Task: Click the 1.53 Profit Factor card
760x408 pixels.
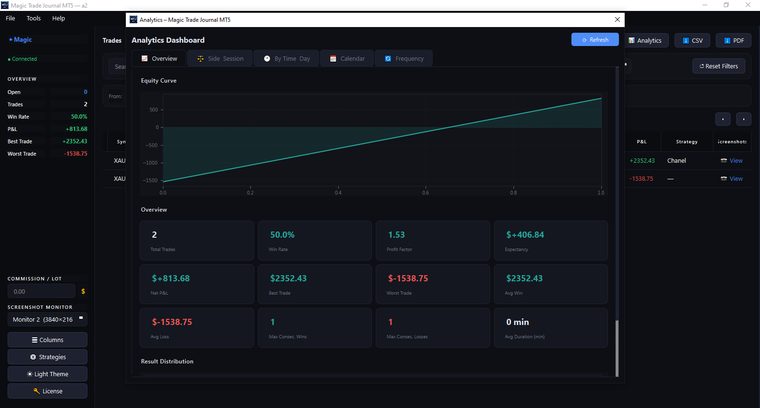Action: (x=433, y=240)
